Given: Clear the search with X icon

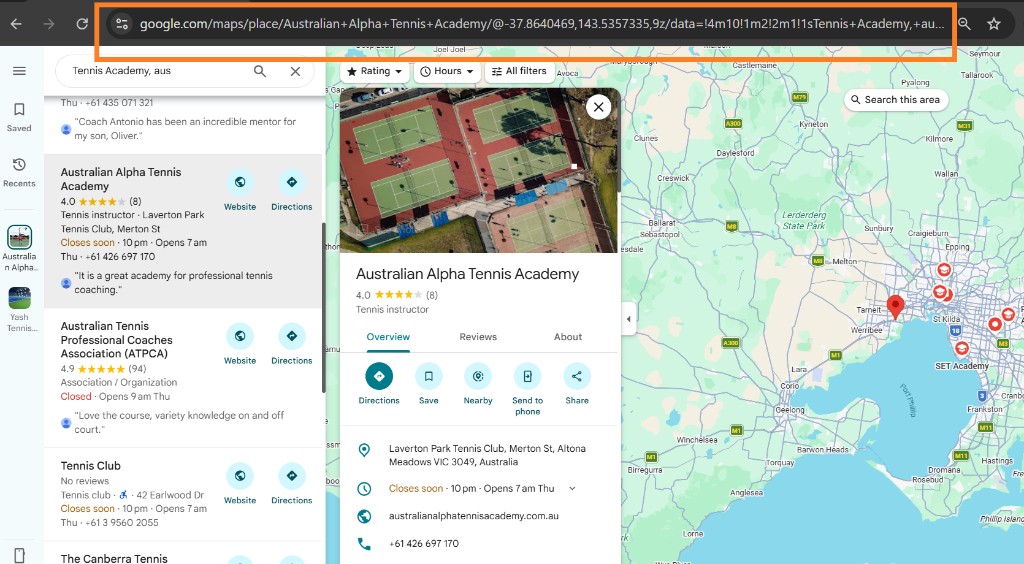Looking at the screenshot, I should point(295,71).
